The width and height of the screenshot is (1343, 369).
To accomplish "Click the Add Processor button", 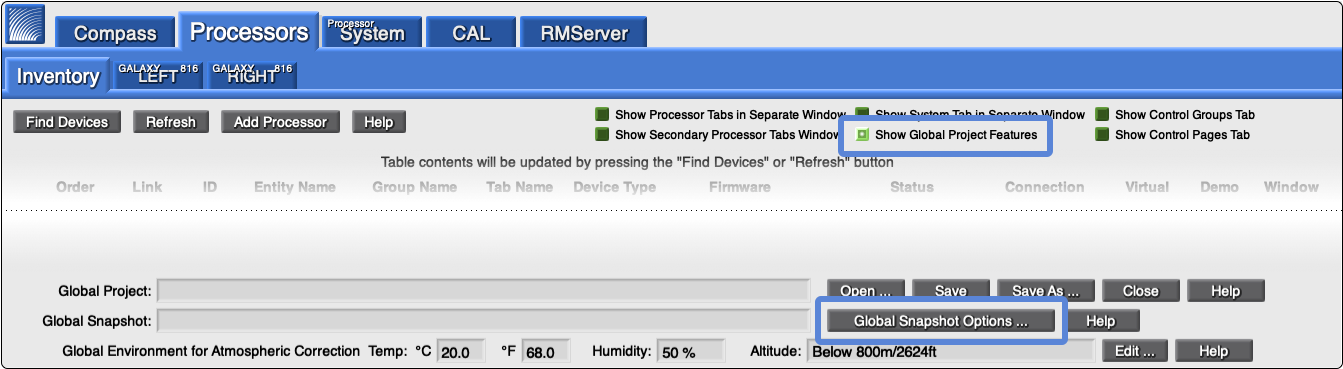I will coord(280,122).
